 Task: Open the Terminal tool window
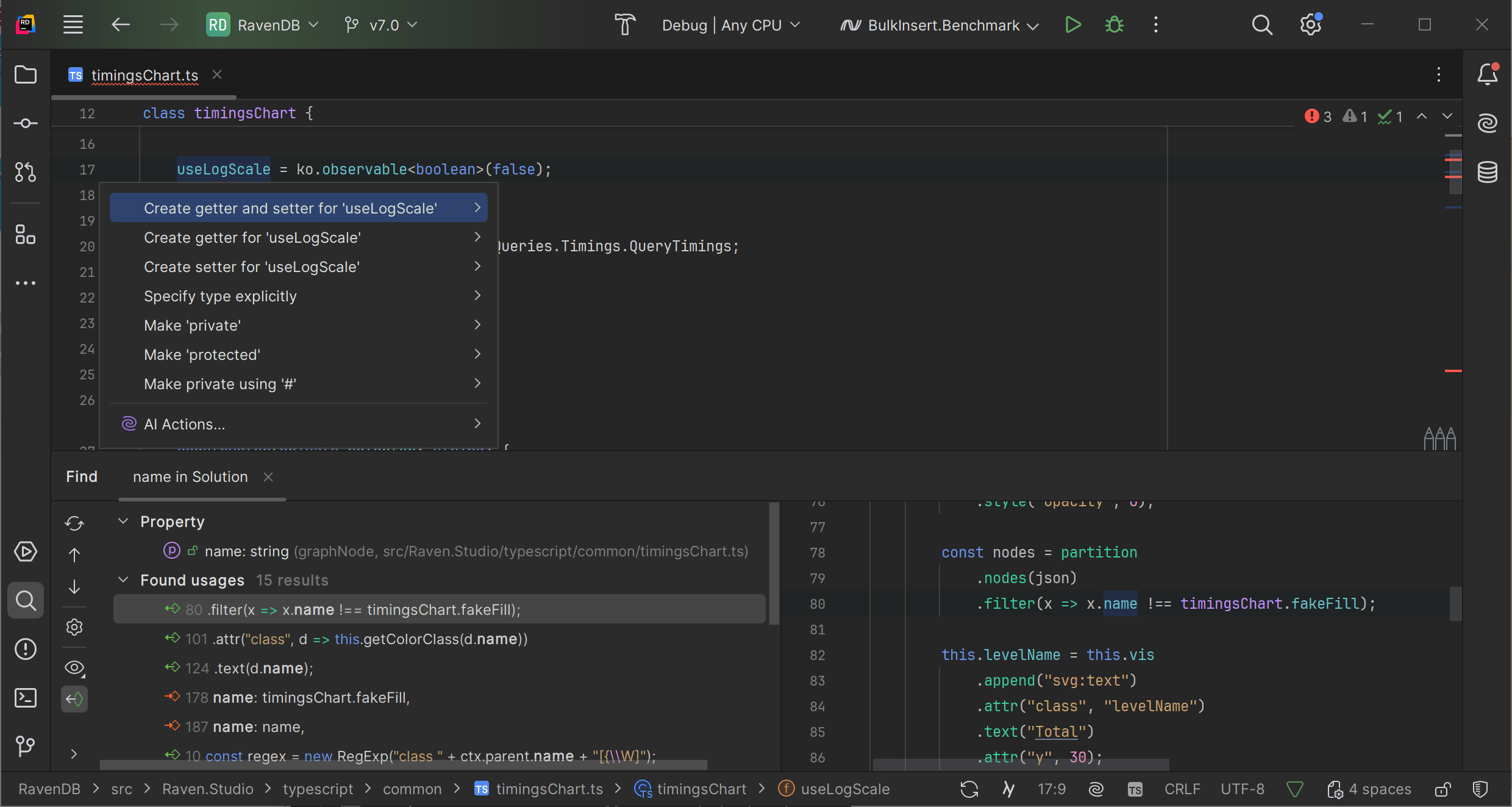tap(25, 698)
